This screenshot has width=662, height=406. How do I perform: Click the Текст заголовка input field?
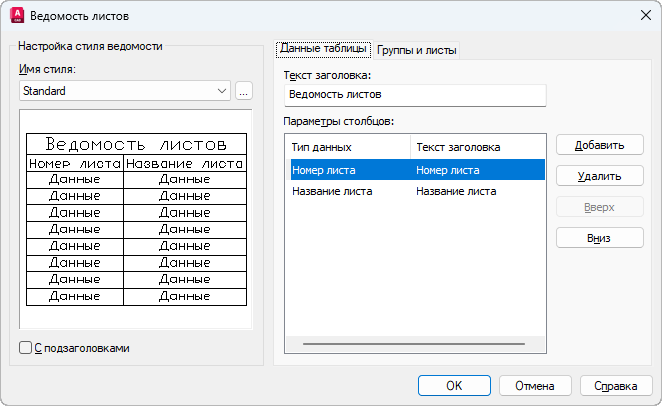coord(414,95)
